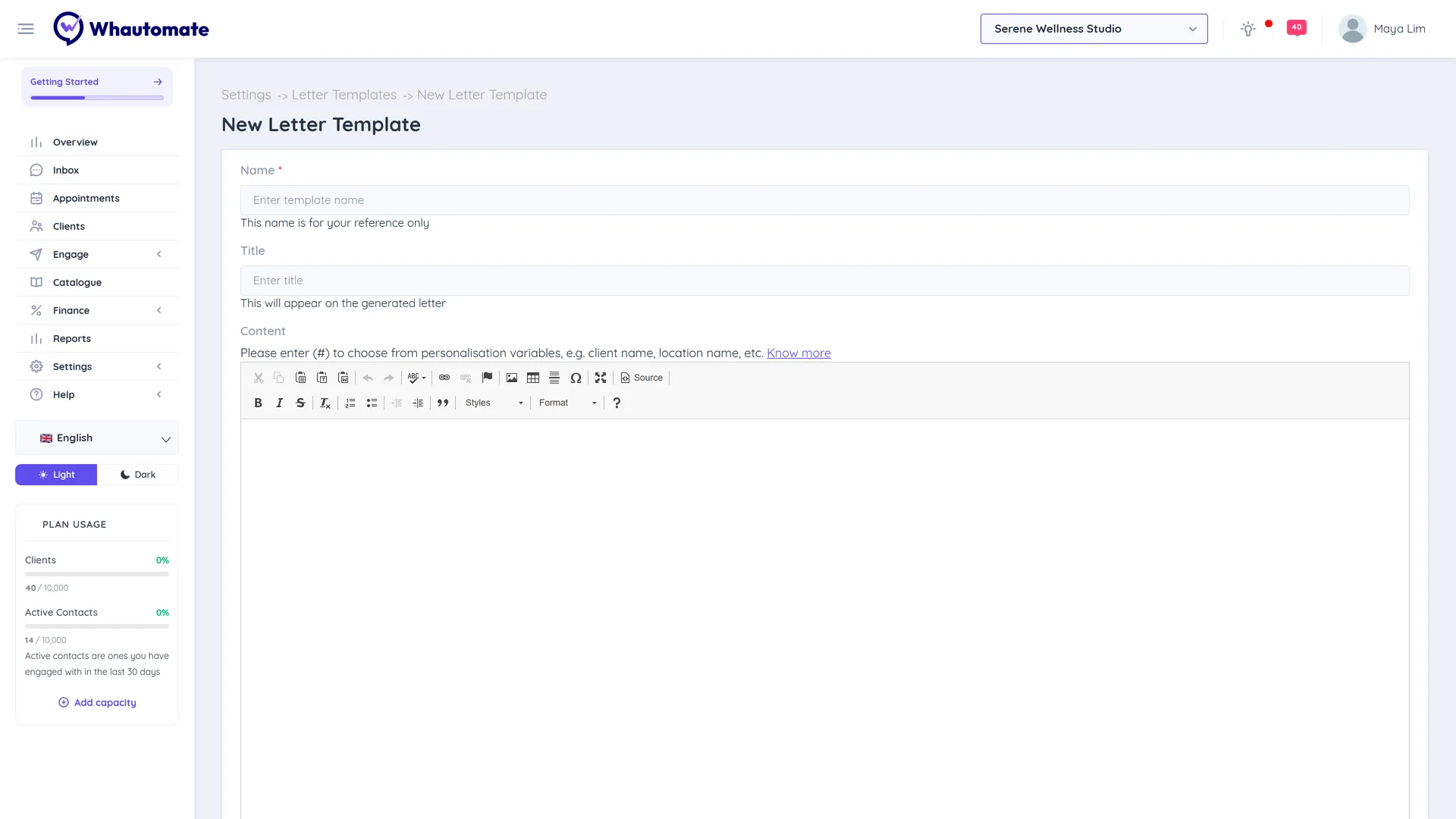
Task: Click the Know more link
Action: 799,353
